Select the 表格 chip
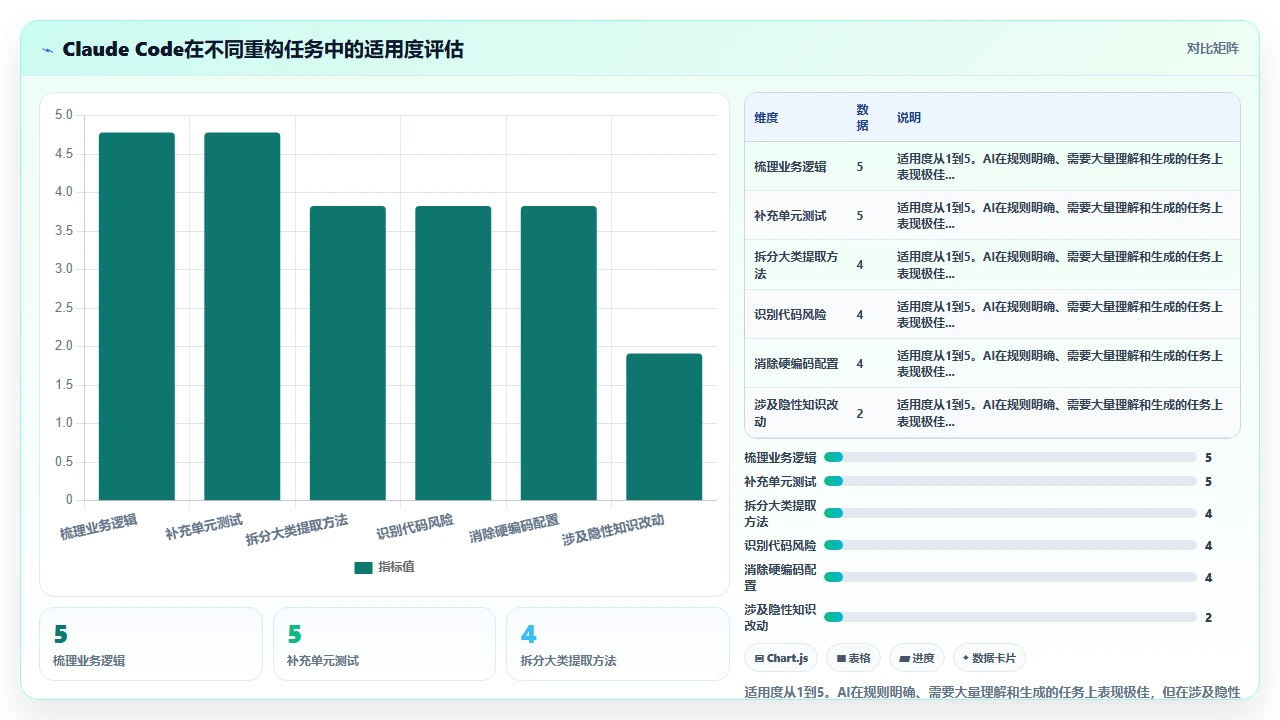 (x=853, y=658)
